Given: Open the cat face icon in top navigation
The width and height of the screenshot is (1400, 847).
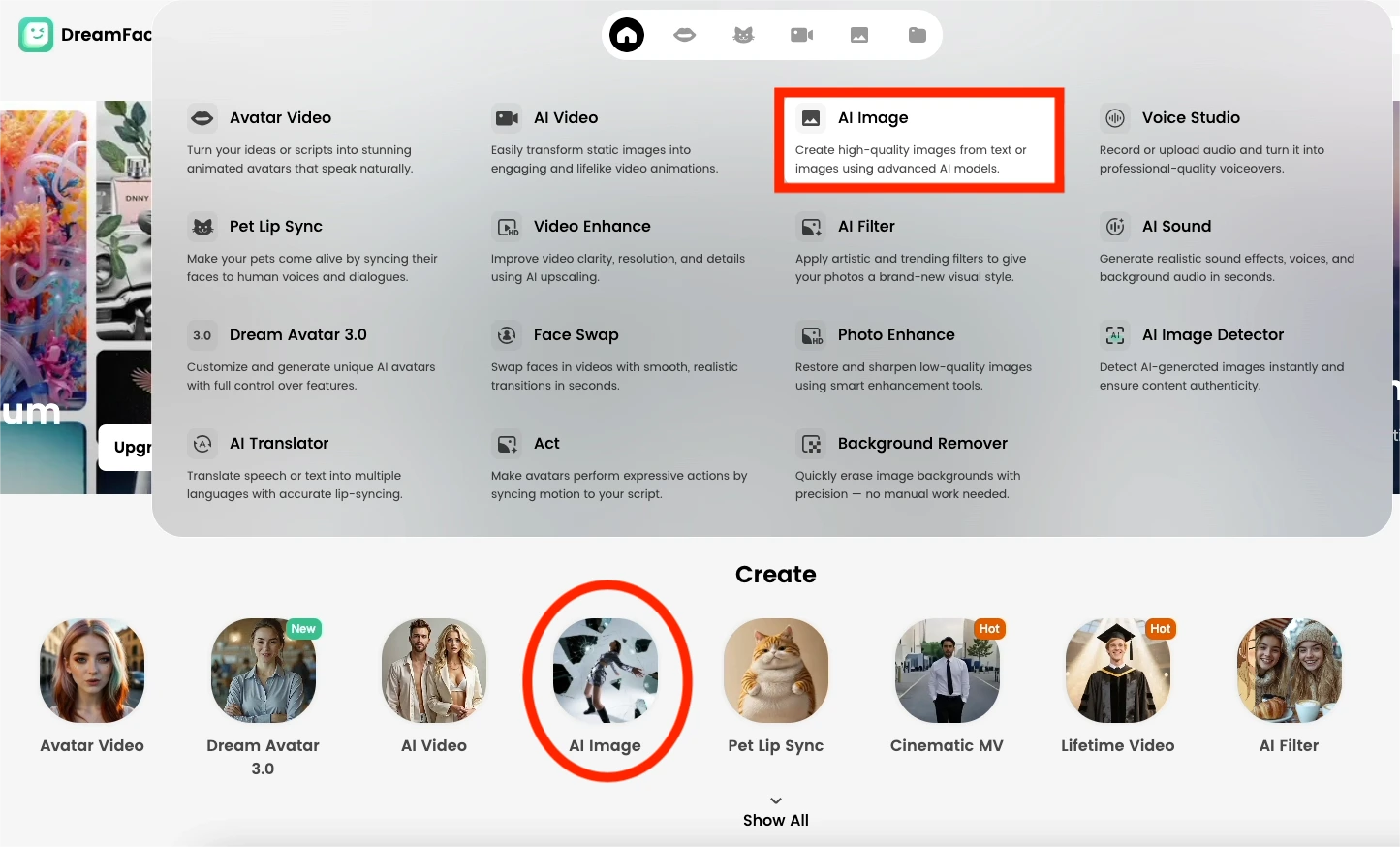Looking at the screenshot, I should 743,36.
